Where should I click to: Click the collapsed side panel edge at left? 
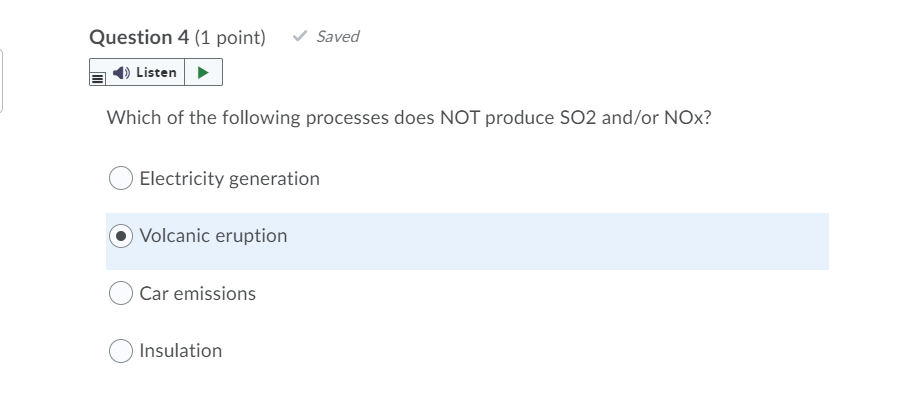(x=2, y=80)
